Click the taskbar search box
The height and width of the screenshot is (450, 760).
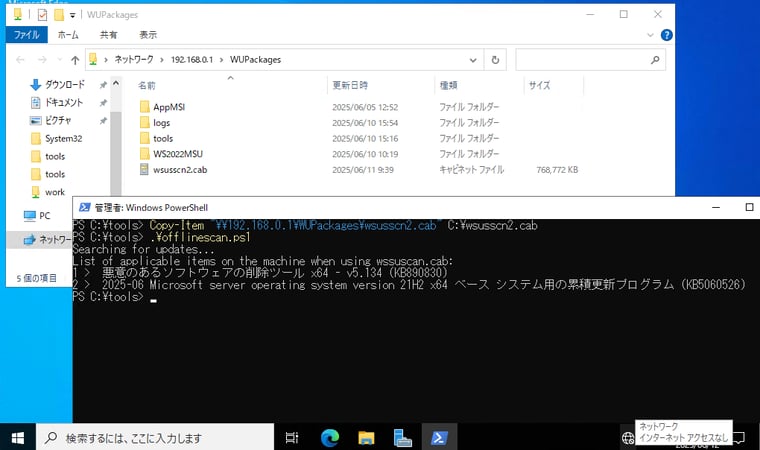tap(155, 438)
